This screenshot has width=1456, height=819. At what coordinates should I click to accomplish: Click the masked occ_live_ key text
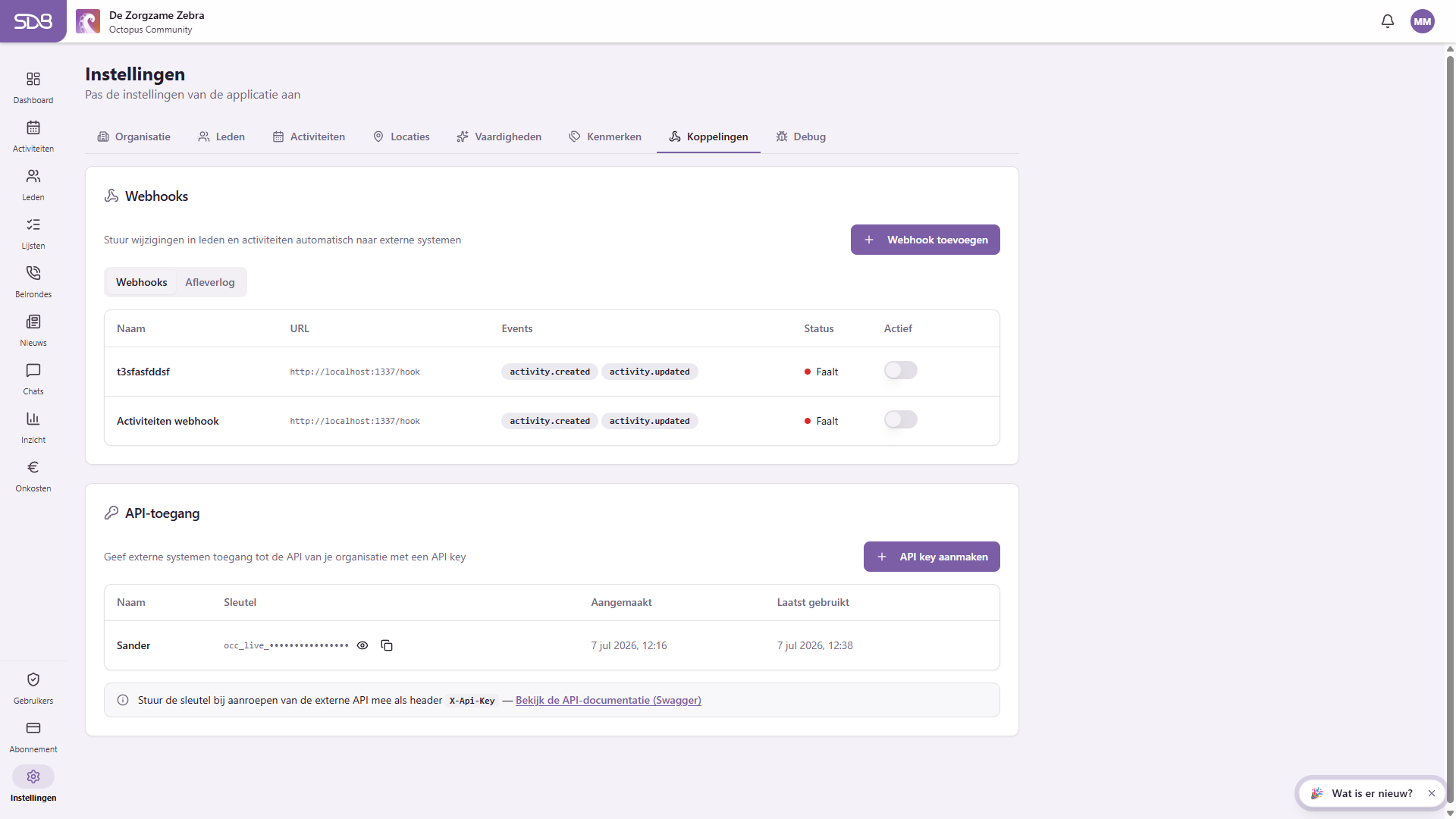(286, 645)
